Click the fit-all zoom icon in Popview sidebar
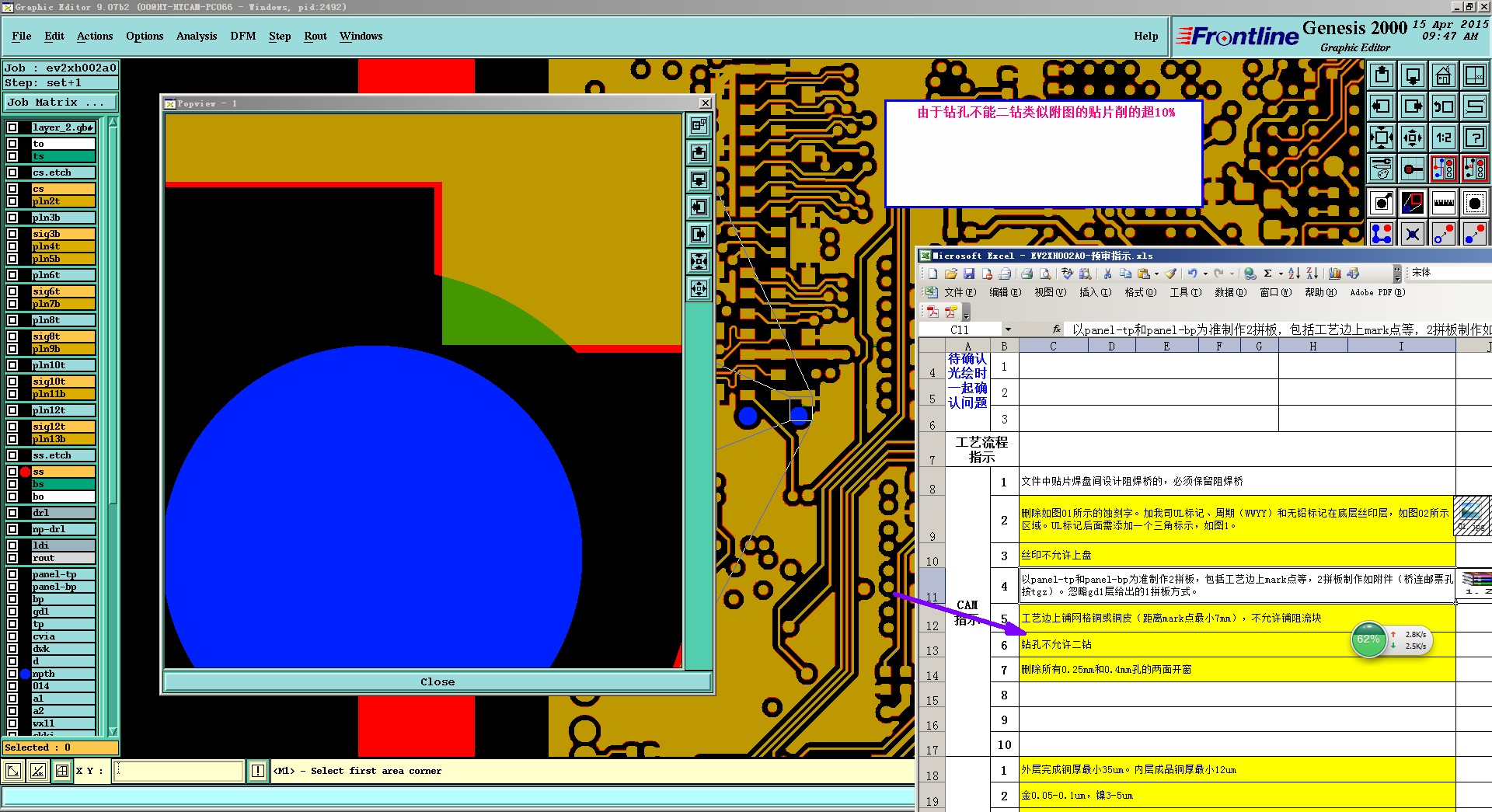Screen dimensions: 1492x812 coord(699,262)
